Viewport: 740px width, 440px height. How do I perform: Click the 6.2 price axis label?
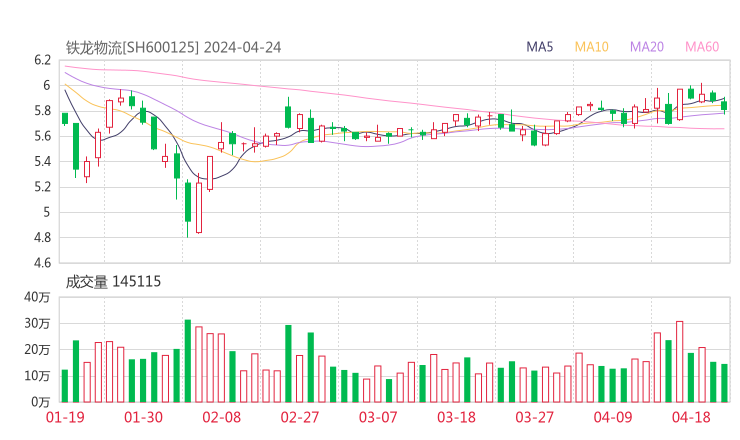click(42, 60)
